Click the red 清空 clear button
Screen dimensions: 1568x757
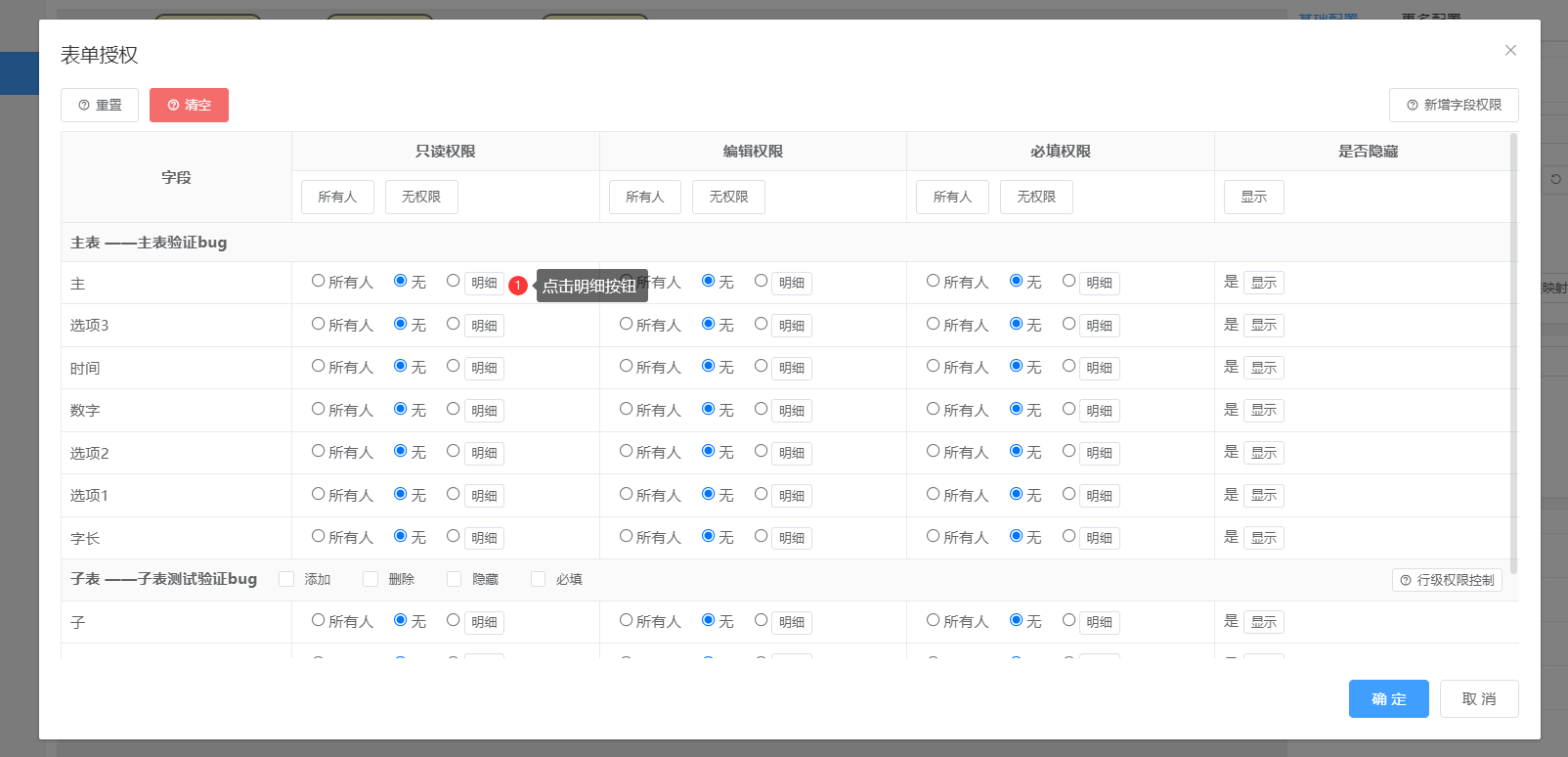click(189, 105)
